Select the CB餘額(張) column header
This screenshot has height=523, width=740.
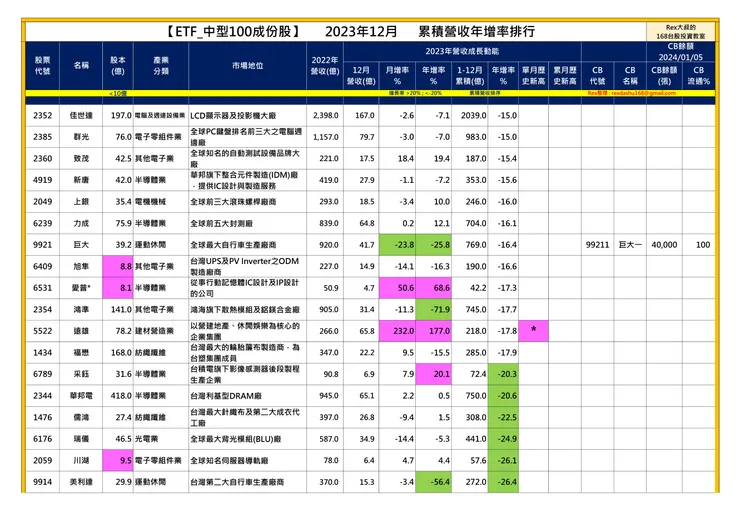(664, 76)
